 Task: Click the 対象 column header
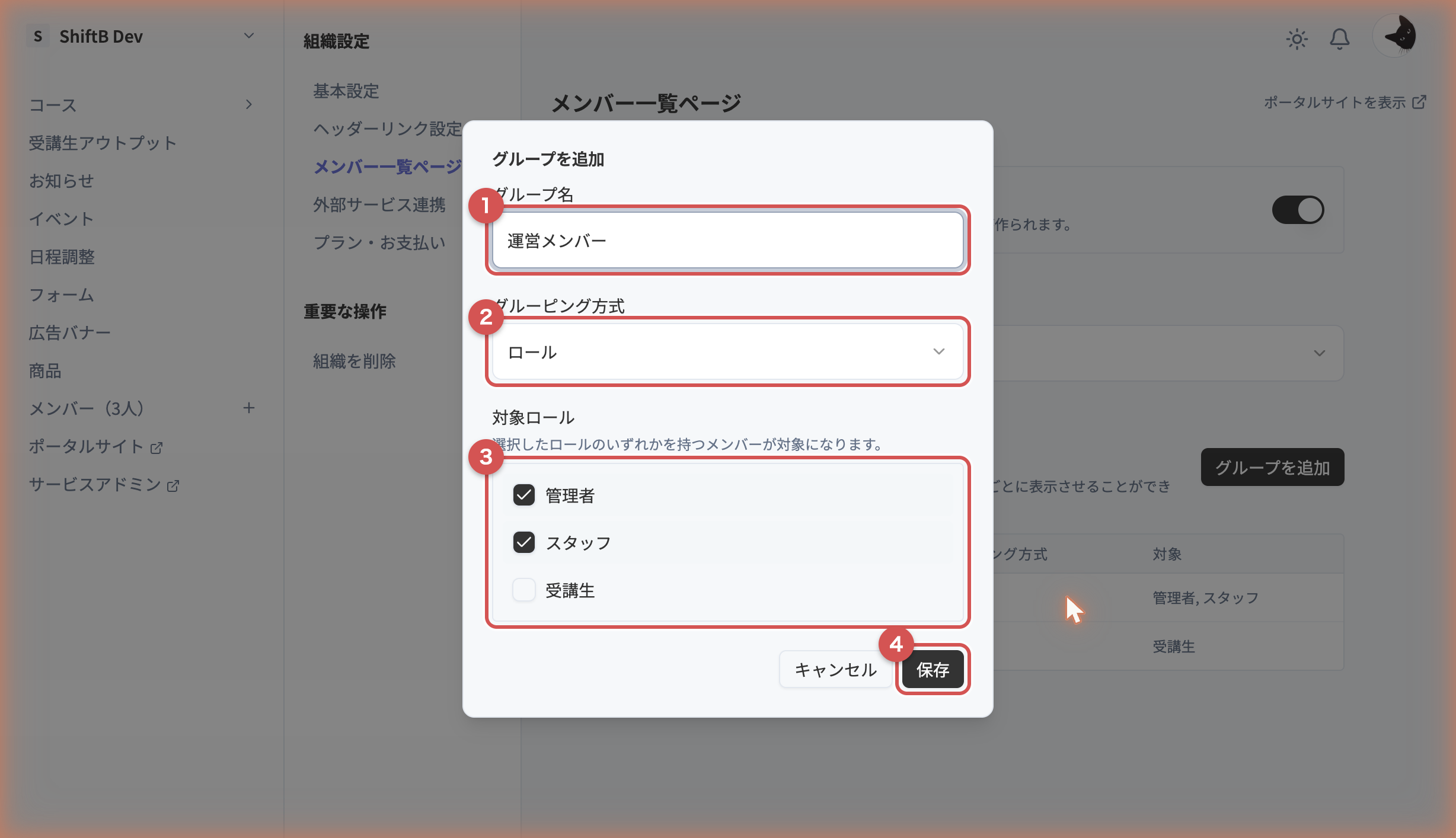click(x=1167, y=554)
